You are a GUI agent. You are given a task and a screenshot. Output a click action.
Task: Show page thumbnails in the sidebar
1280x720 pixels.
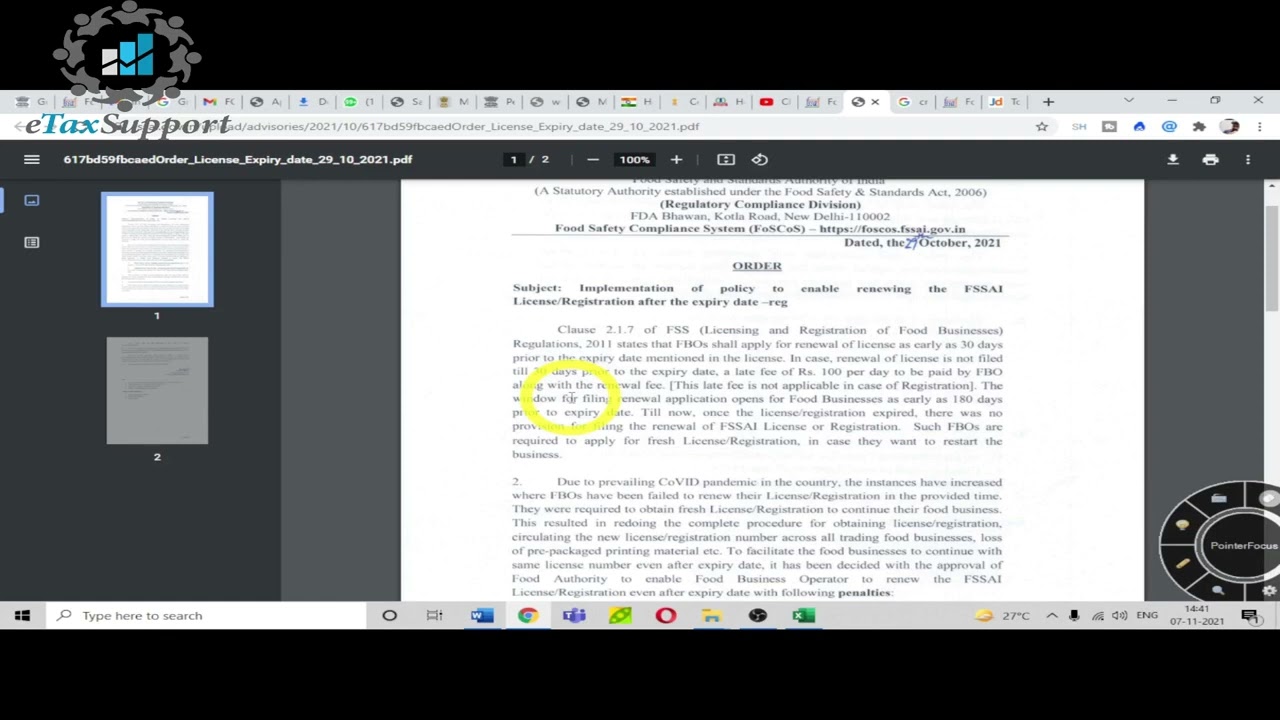[32, 201]
